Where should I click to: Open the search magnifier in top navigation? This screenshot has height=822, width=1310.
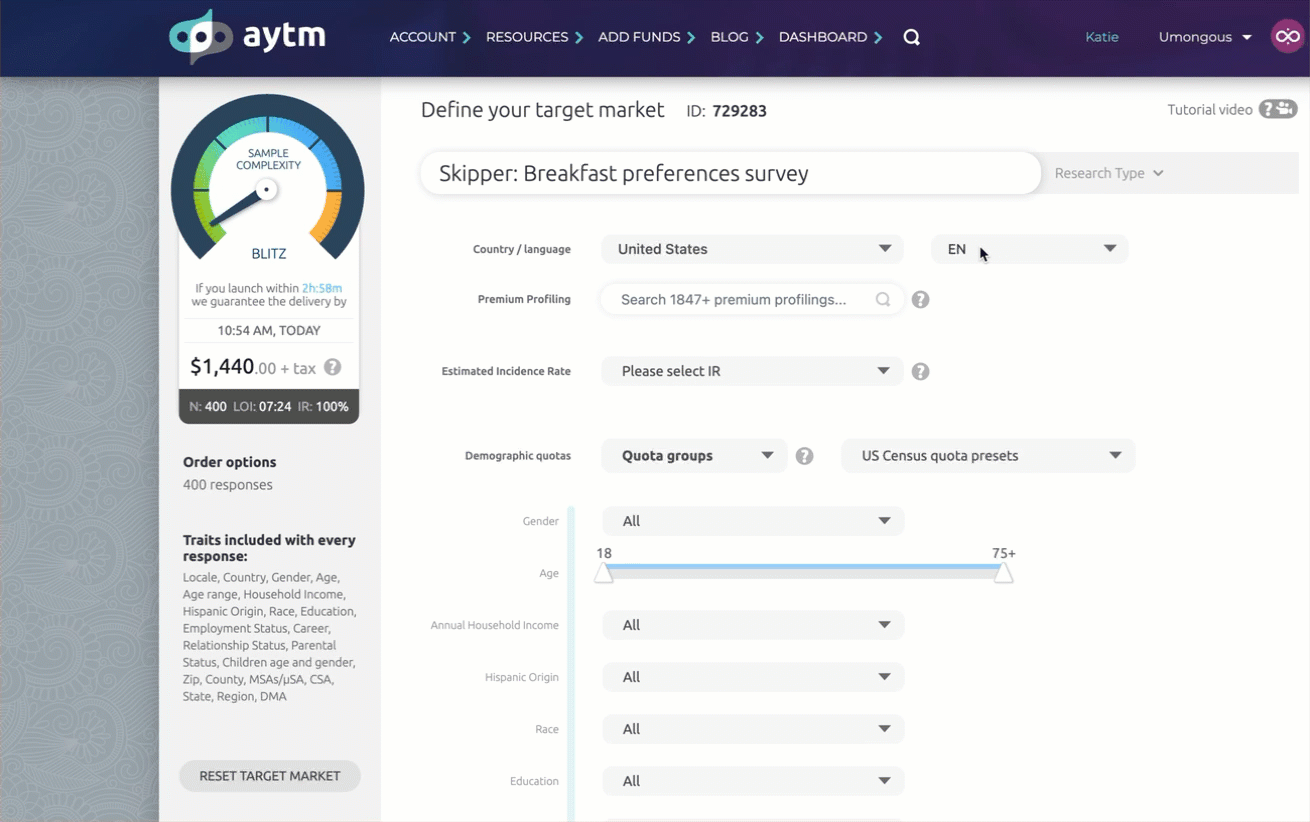tap(911, 37)
